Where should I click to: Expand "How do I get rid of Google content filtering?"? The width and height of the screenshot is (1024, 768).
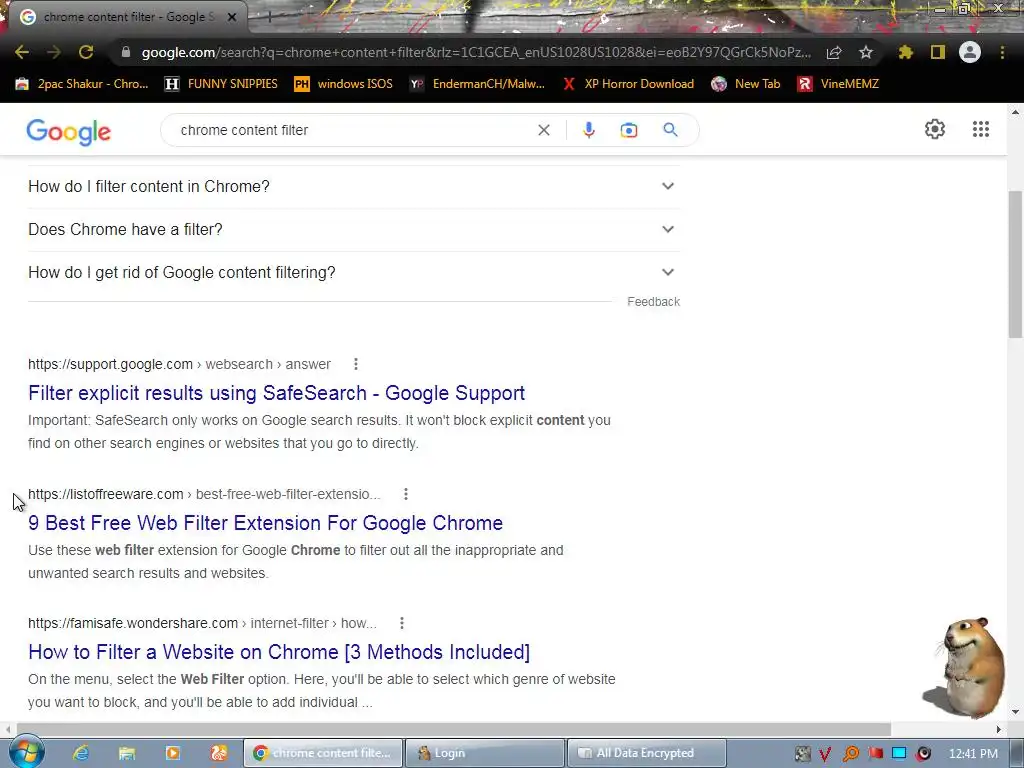[354, 273]
